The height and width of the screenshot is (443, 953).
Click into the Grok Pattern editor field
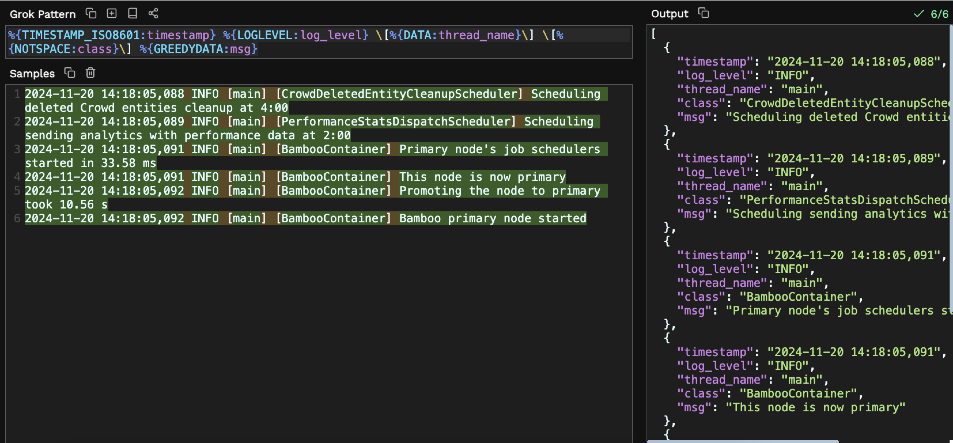318,42
